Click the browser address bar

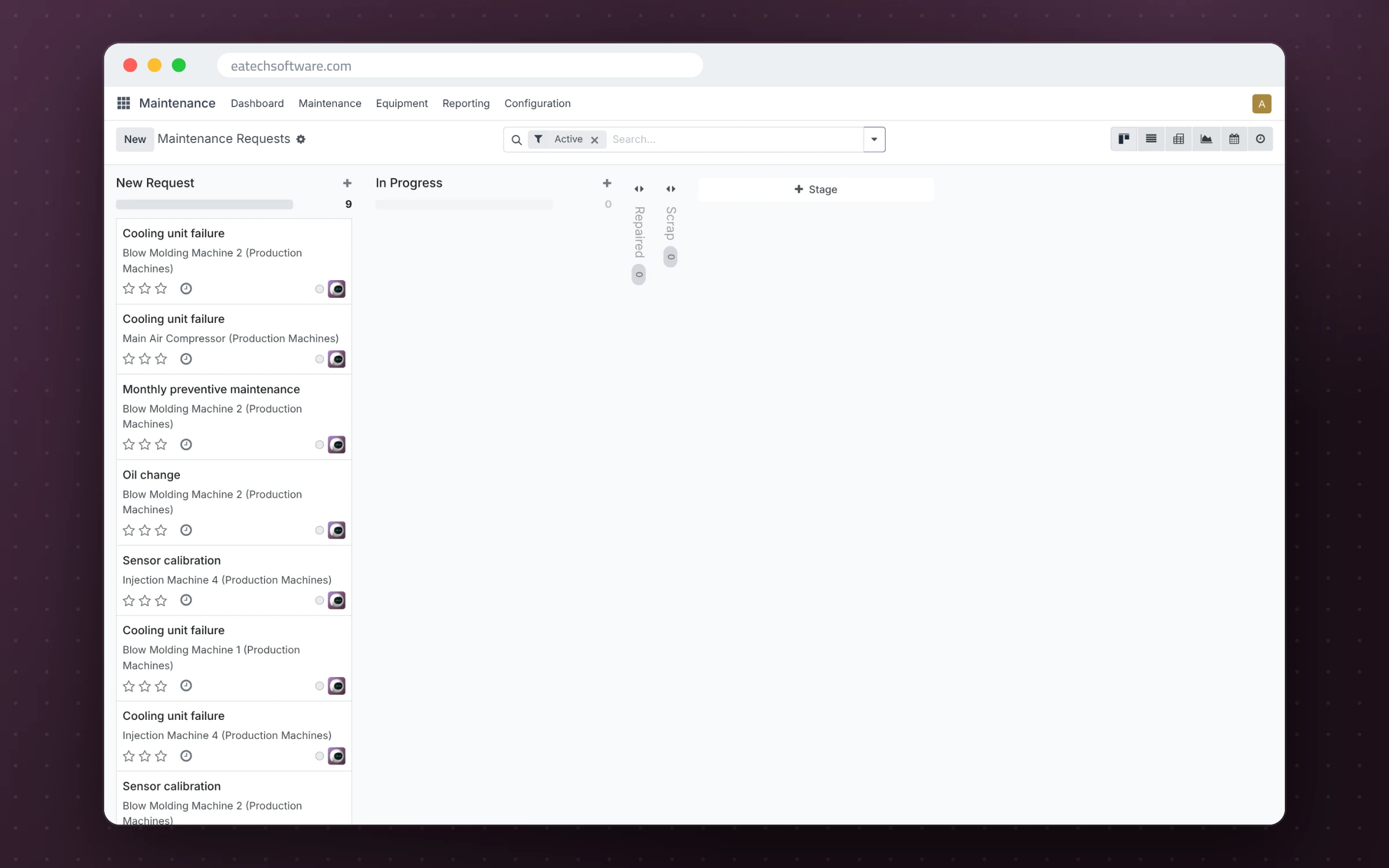click(460, 65)
